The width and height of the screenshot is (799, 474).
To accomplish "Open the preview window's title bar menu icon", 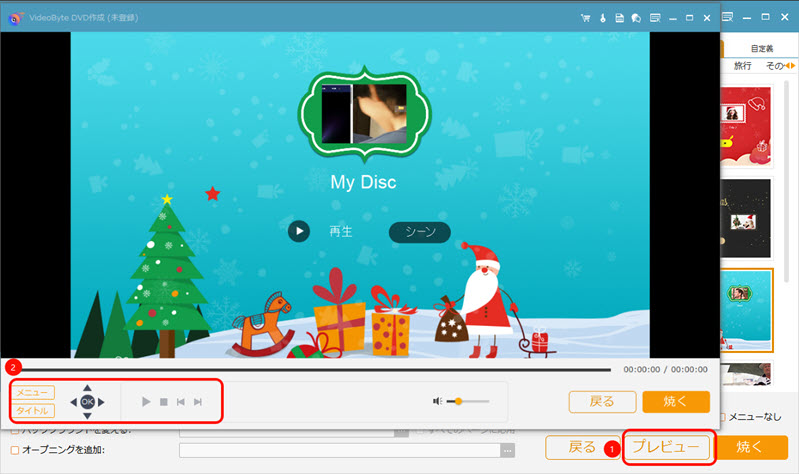I will [x=655, y=18].
